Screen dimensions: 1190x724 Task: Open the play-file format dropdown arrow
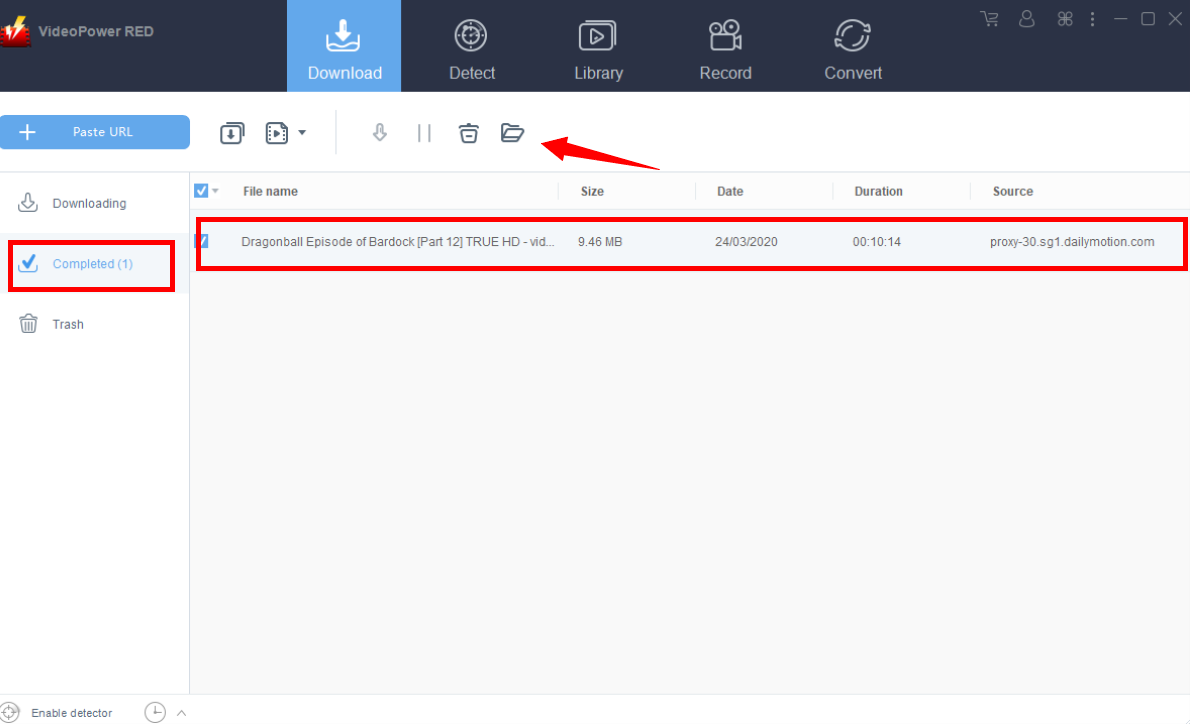[x=302, y=132]
